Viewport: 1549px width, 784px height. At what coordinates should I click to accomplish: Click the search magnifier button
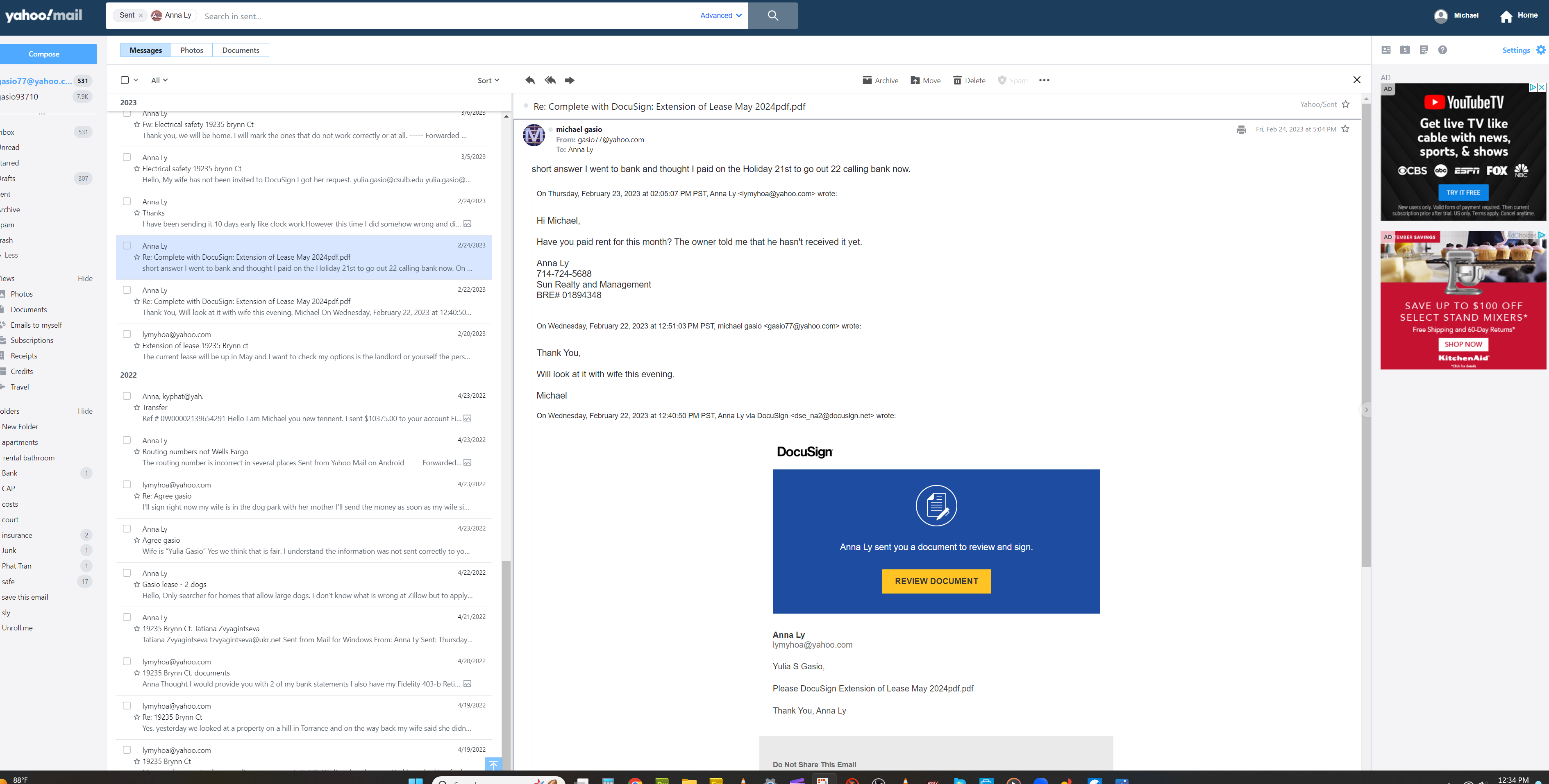click(773, 16)
